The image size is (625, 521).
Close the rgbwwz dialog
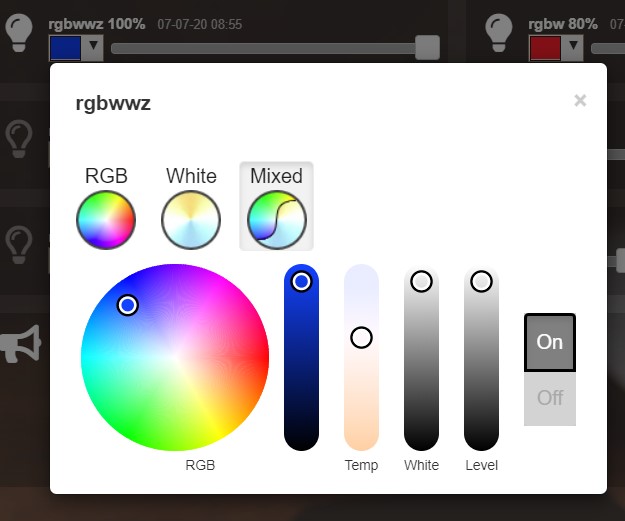pos(580,100)
